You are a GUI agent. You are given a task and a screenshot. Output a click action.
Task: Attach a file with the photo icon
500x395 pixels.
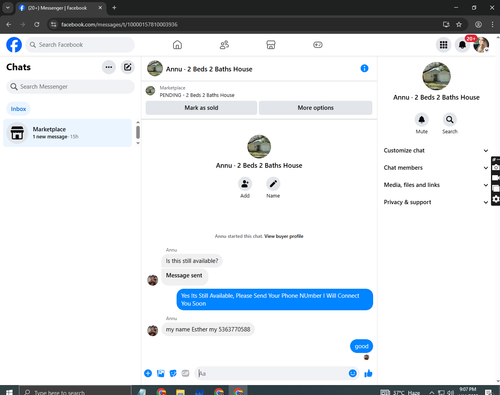pos(161,373)
